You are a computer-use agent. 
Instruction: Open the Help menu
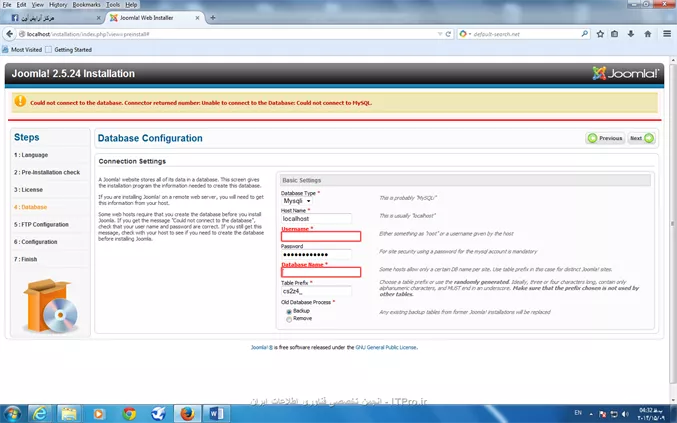pos(131,5)
